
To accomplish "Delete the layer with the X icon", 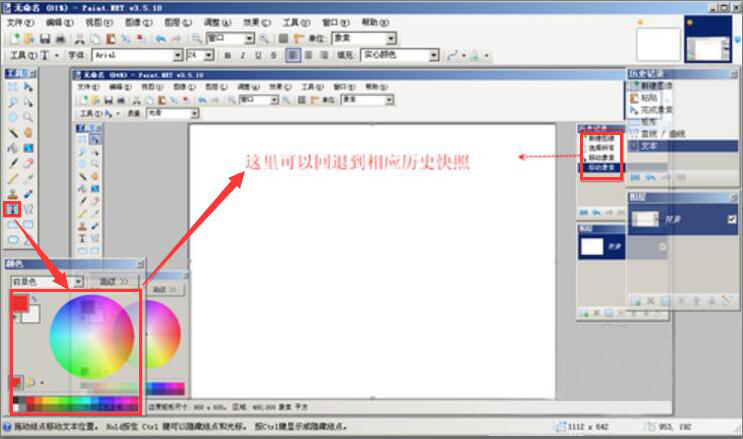I will pos(651,301).
